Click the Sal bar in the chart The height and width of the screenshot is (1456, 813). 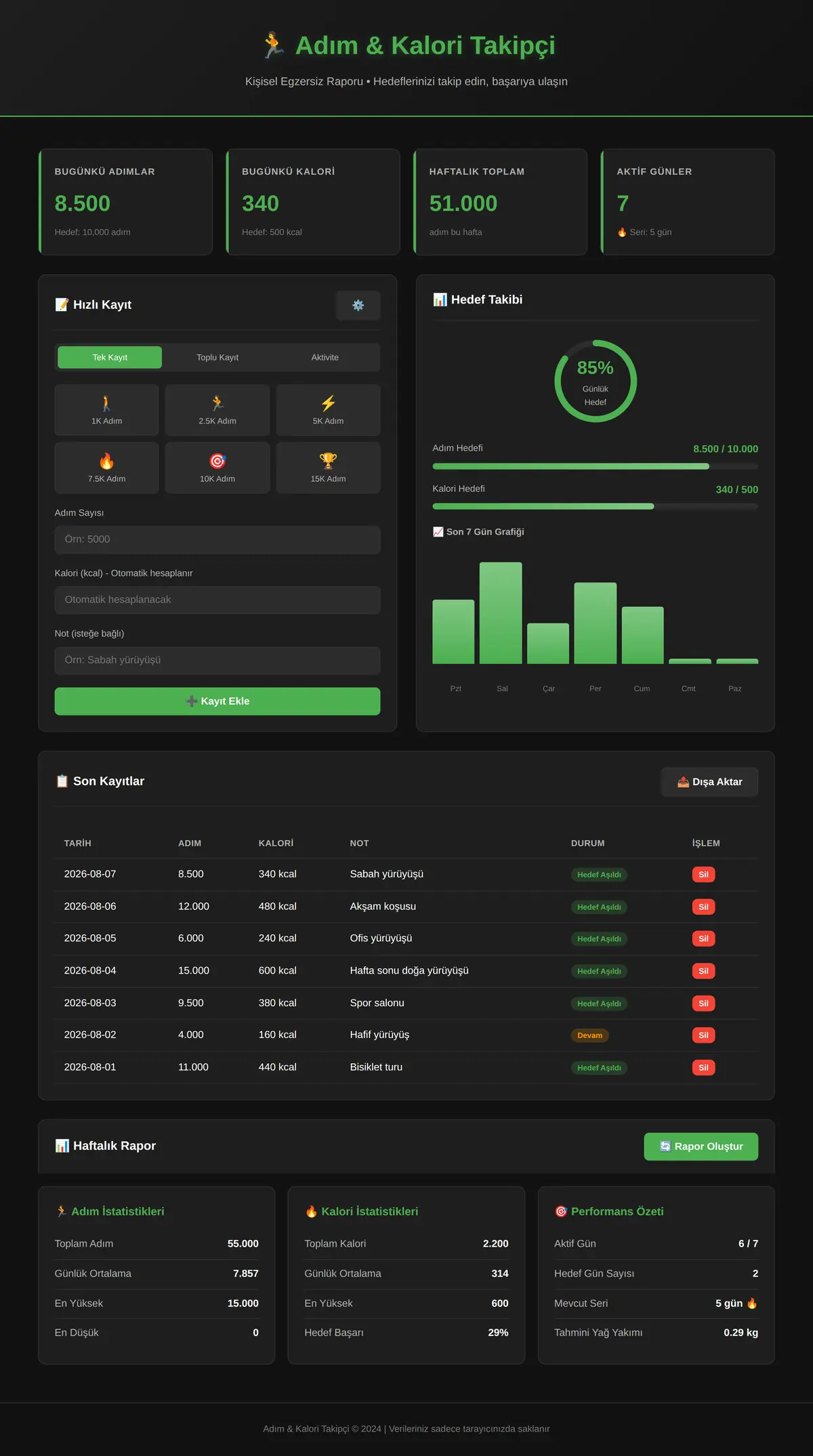click(x=501, y=612)
